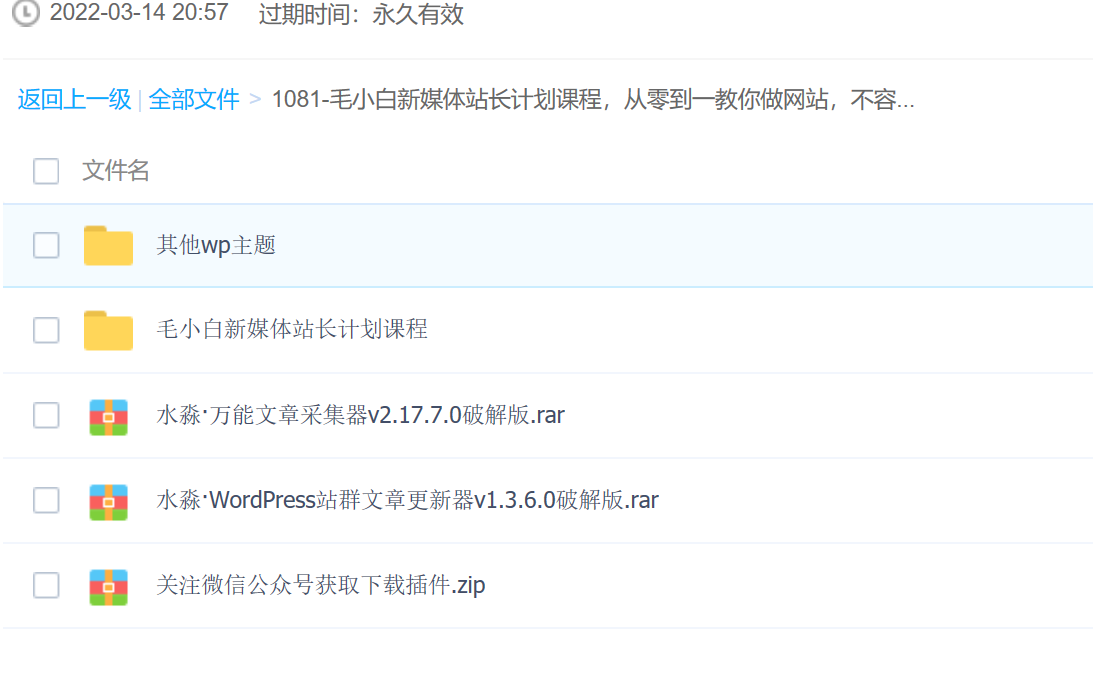
Task: Click the current breadcrumb path starting with 1081-毛小白
Action: 593,100
